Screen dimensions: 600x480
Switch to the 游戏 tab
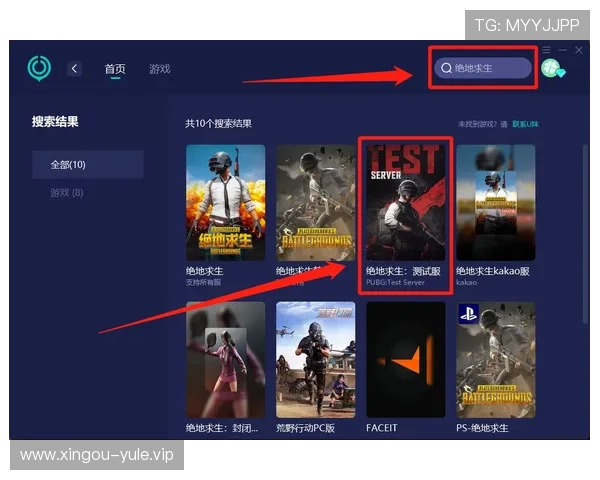[x=160, y=69]
